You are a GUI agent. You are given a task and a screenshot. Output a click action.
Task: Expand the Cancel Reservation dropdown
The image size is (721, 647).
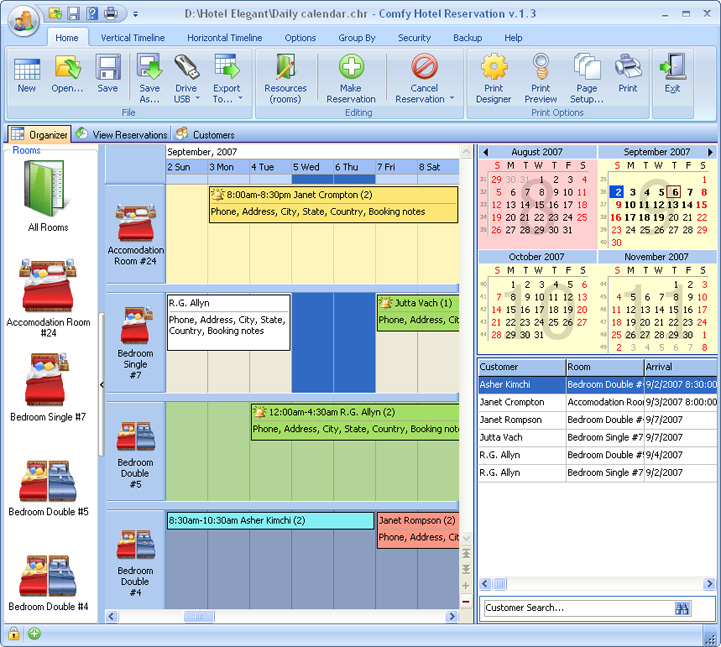click(451, 99)
